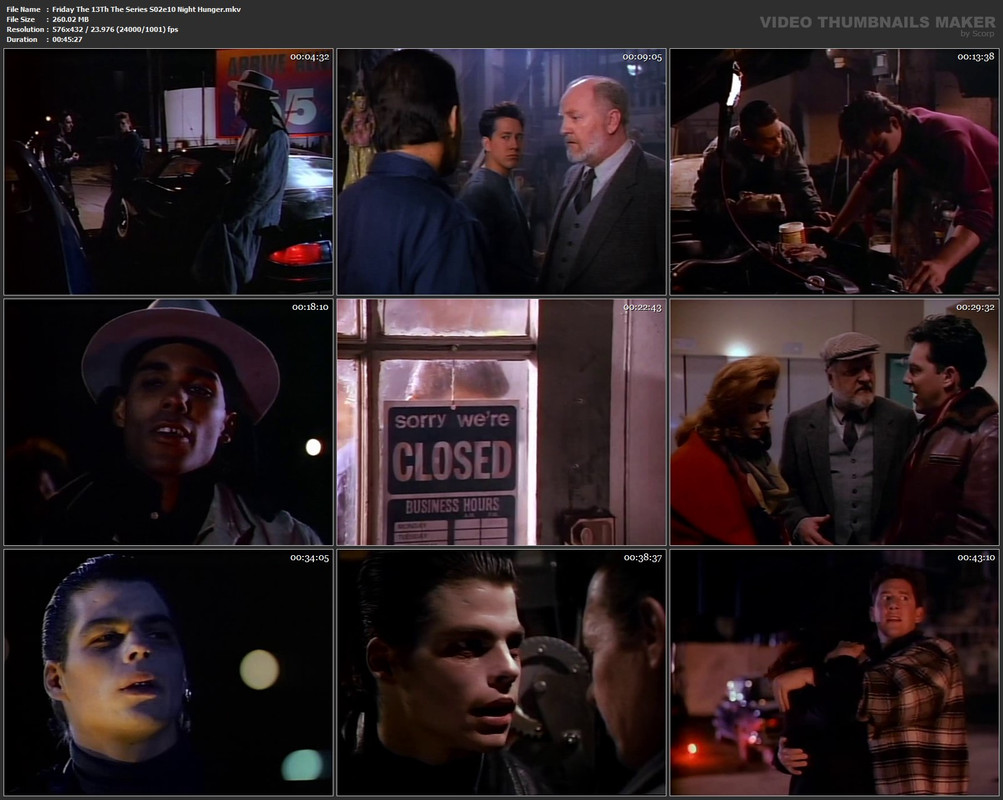The height and width of the screenshot is (800, 1003).
Task: Click the resolution value 576x432 / 23.976 fps
Action: [115, 29]
